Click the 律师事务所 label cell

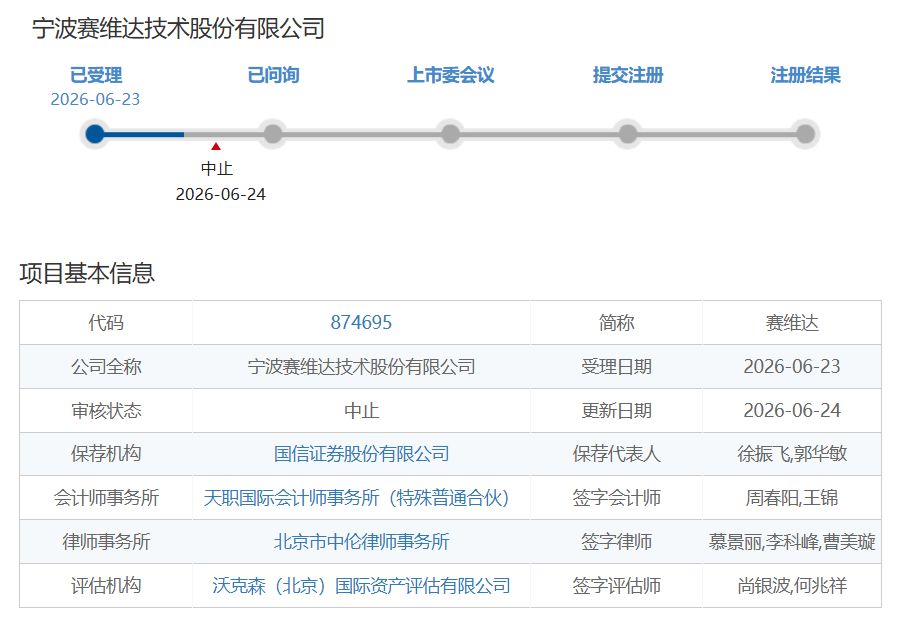pos(106,542)
